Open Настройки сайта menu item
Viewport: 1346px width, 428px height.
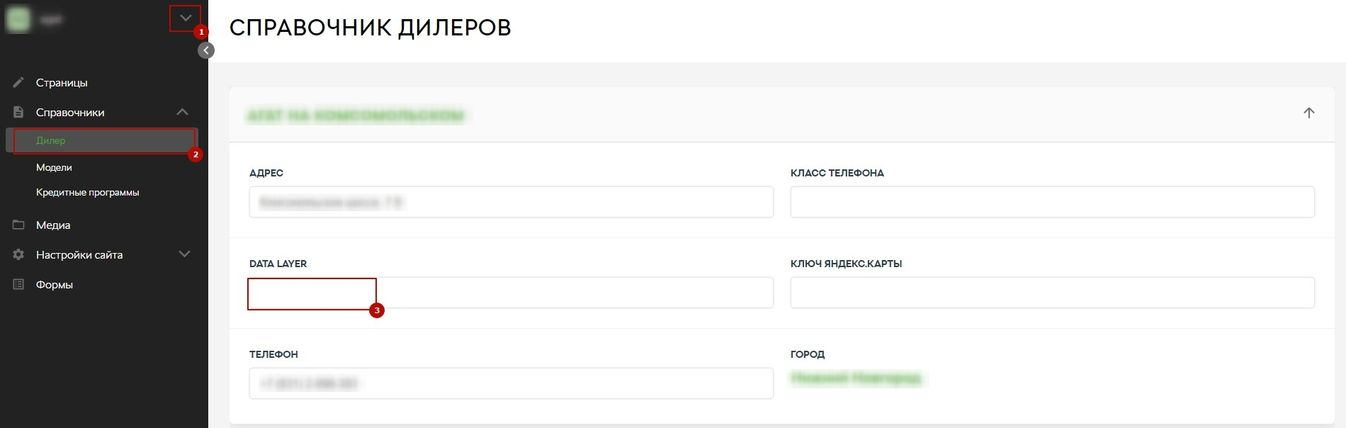79,255
